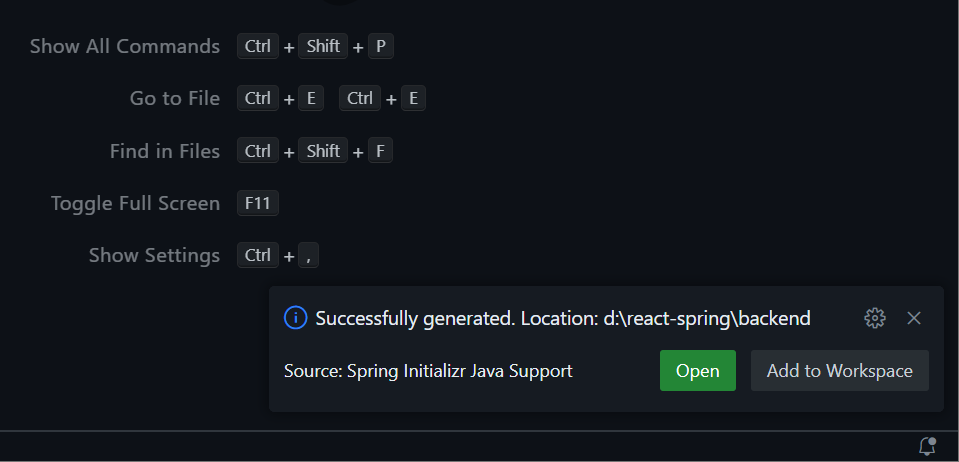Click the Source: Spring Initializr Java Support text
The image size is (959, 462).
(428, 371)
